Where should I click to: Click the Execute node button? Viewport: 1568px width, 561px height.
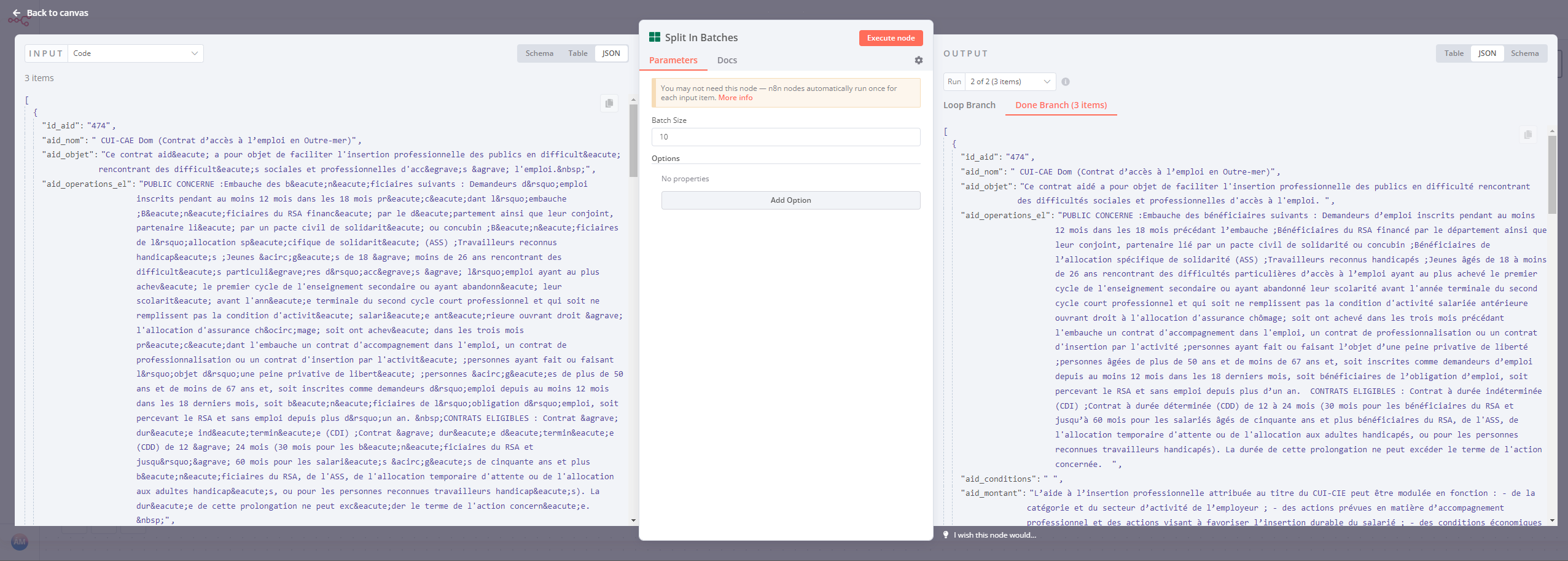[891, 38]
